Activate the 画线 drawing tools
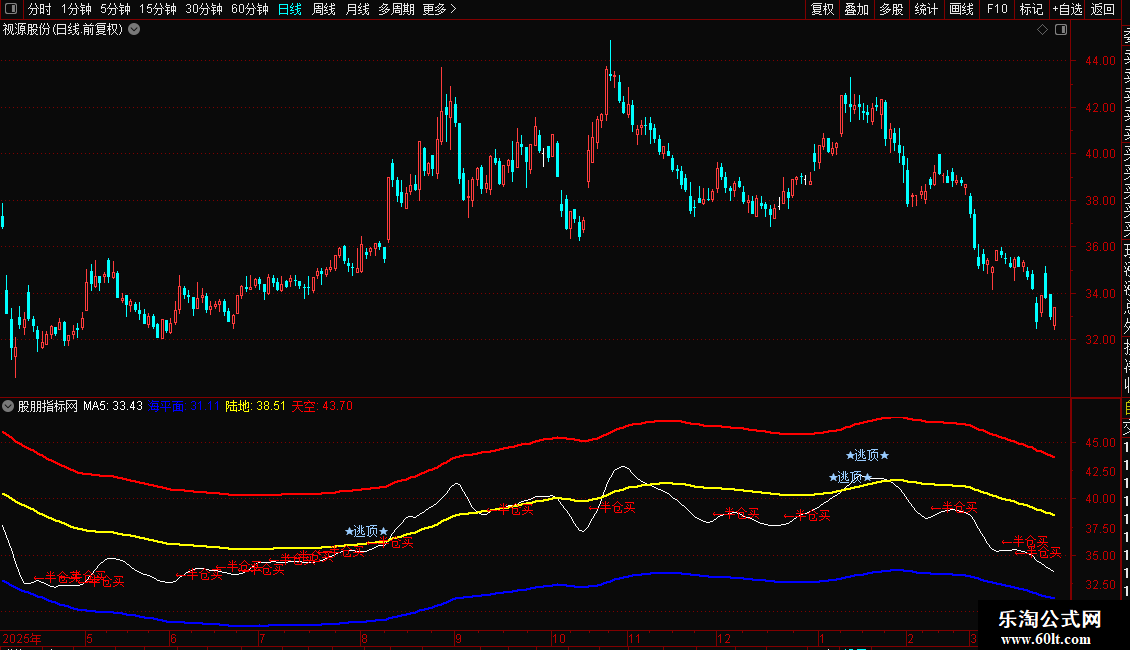This screenshot has height=650, width=1130. coord(961,9)
